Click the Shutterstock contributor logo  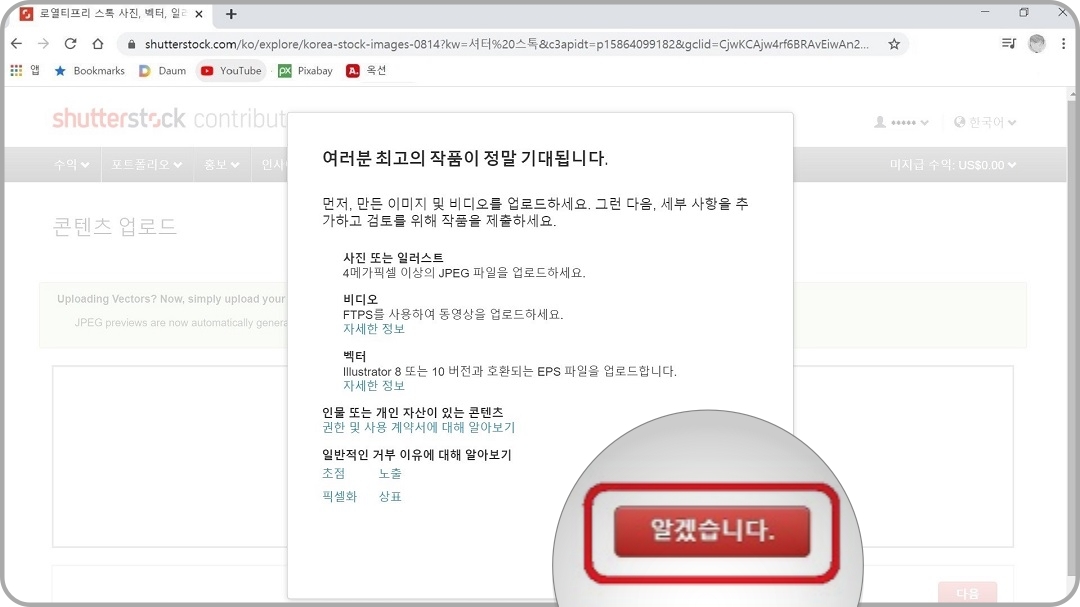(115, 117)
